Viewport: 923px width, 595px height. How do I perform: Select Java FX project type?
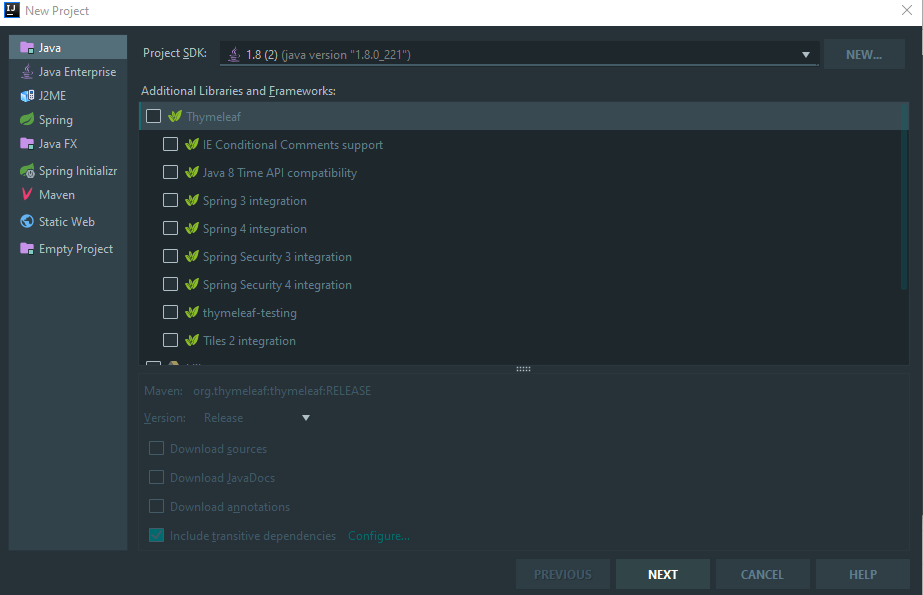[68, 144]
